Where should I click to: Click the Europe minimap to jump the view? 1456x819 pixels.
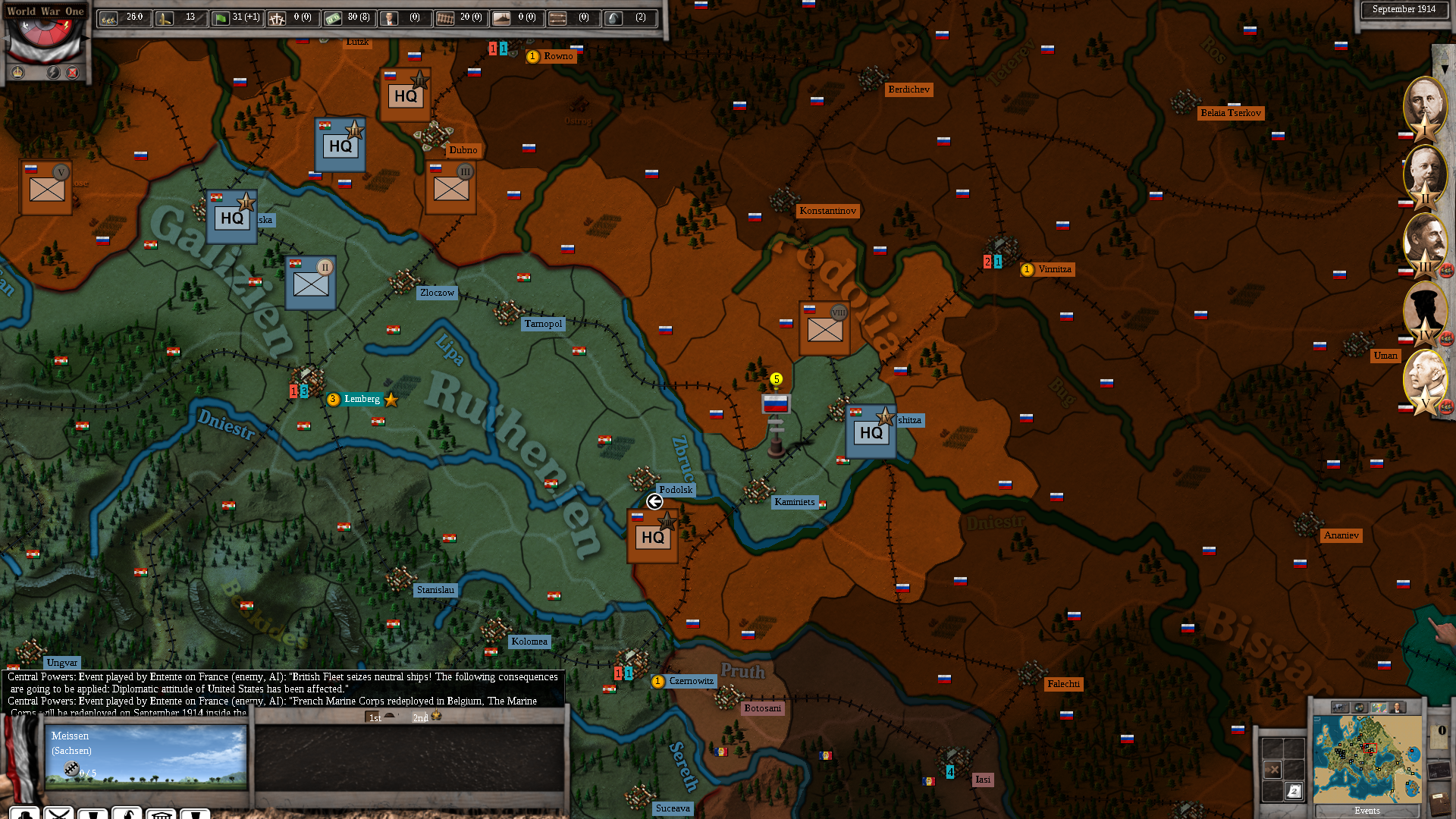tap(1367, 760)
